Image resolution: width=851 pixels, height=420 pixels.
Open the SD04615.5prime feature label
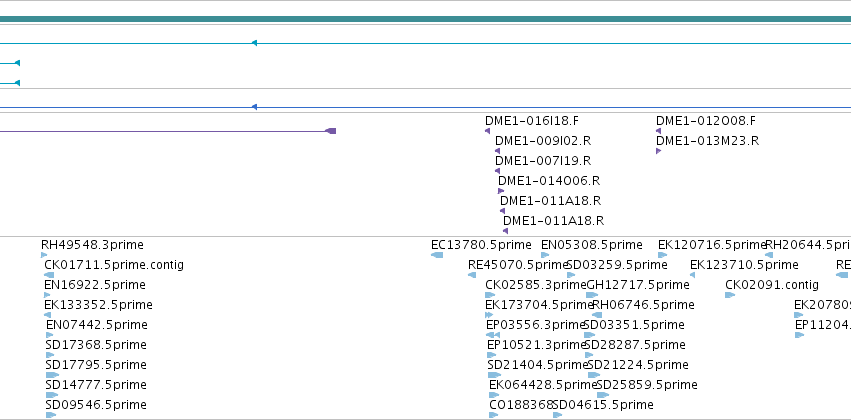point(603,405)
